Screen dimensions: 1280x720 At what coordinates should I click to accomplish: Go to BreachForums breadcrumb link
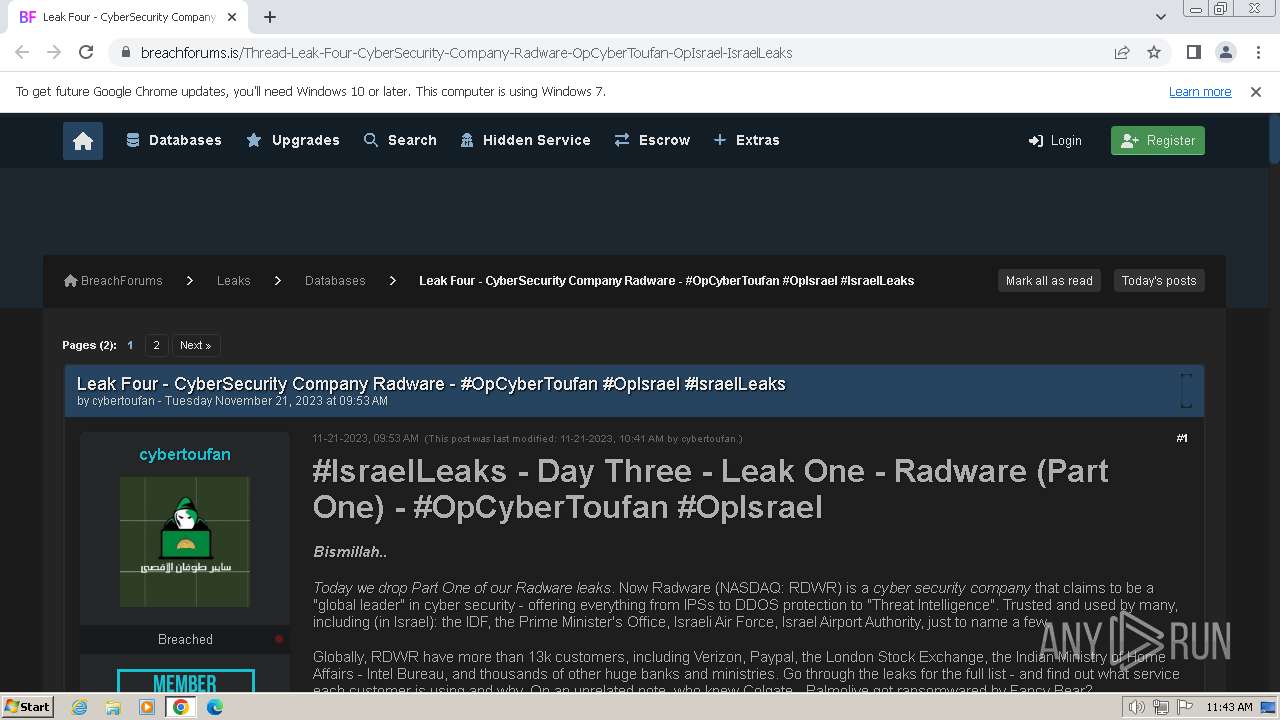(113, 281)
